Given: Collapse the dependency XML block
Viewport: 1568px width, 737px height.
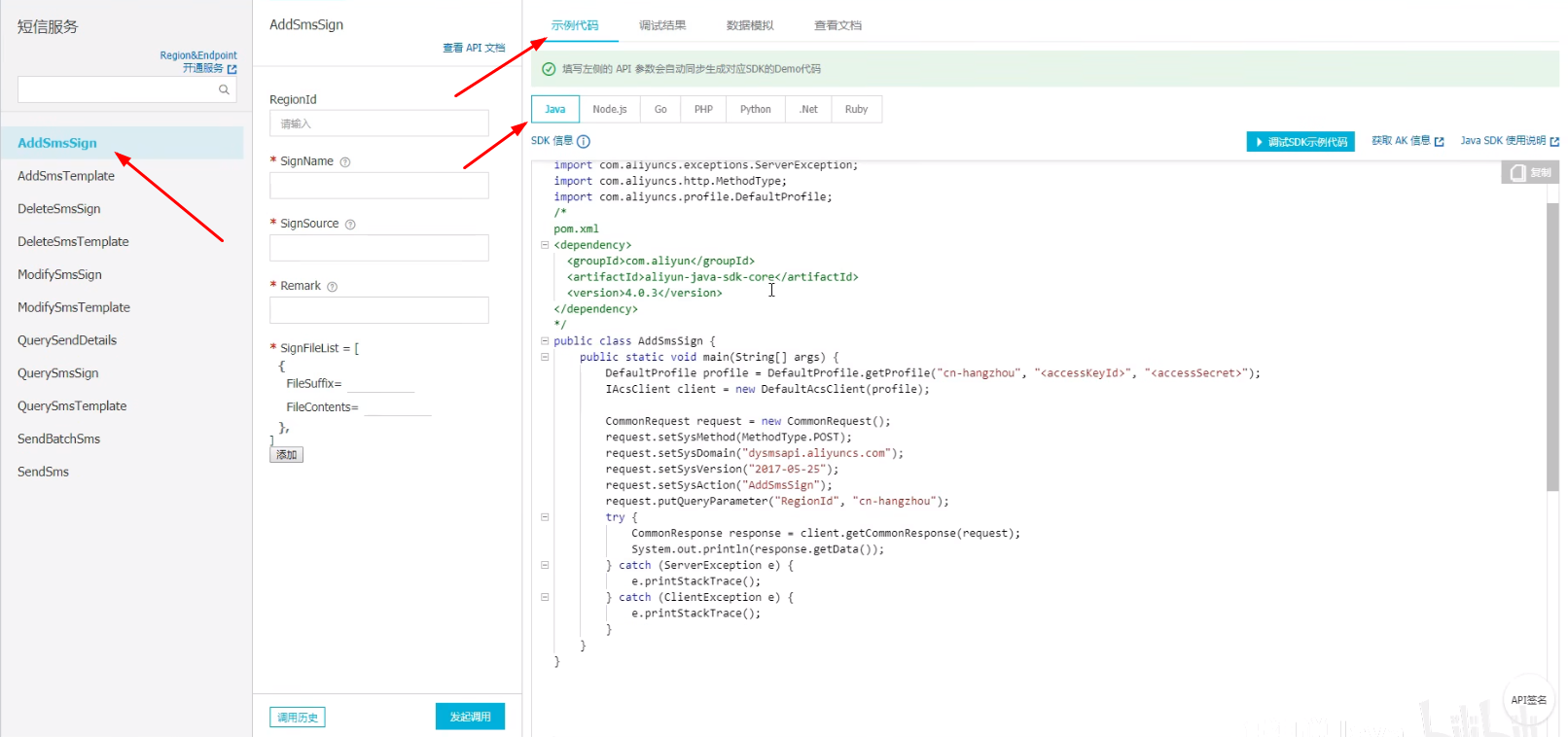Looking at the screenshot, I should [545, 245].
